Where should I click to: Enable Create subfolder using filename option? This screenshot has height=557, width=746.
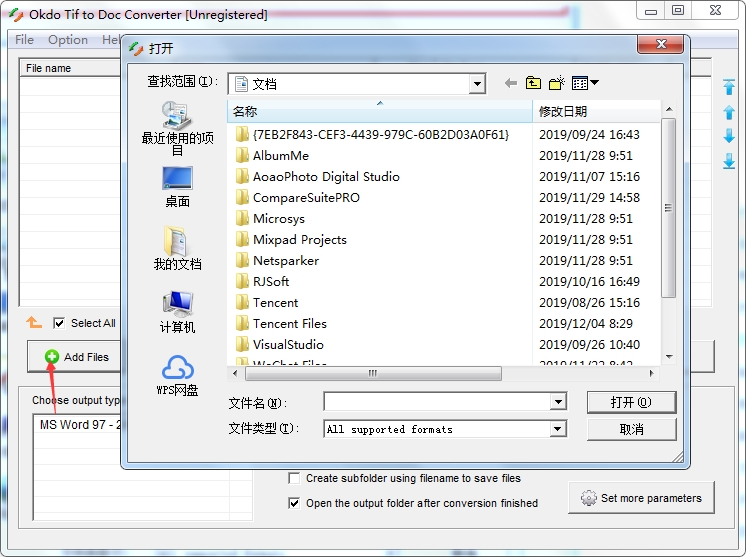click(294, 478)
